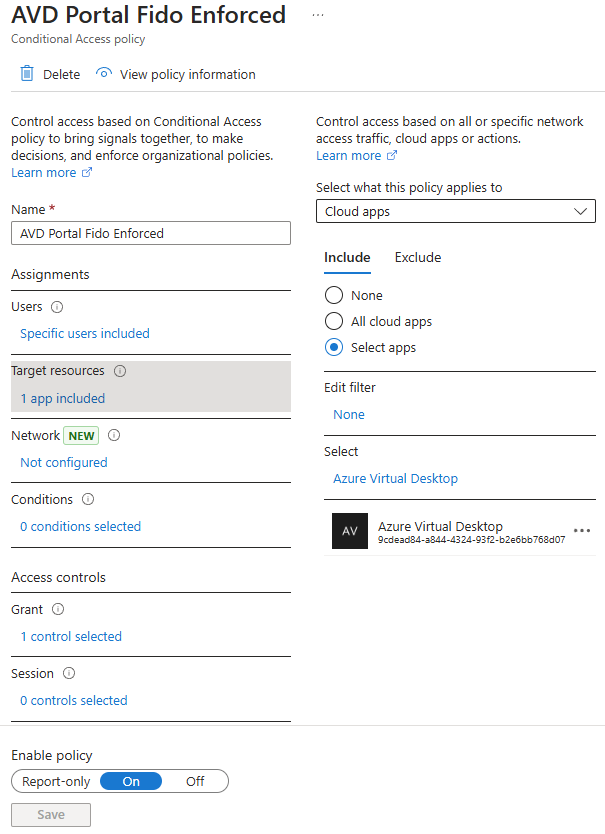Open the left Learn more link
The image size is (605, 834).
click(x=44, y=173)
